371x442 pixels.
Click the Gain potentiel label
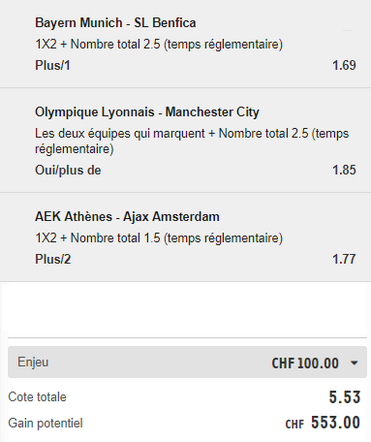tap(45, 423)
